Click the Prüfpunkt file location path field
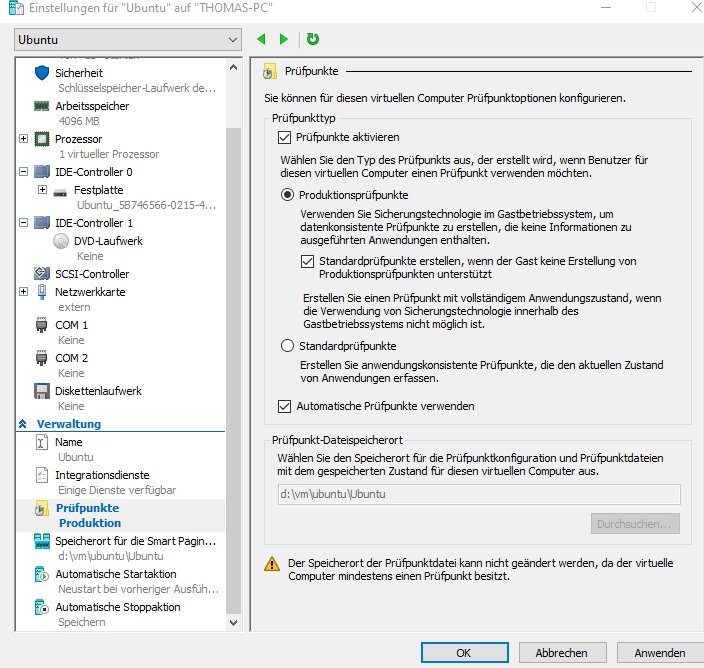The height and width of the screenshot is (668, 704). (x=479, y=494)
